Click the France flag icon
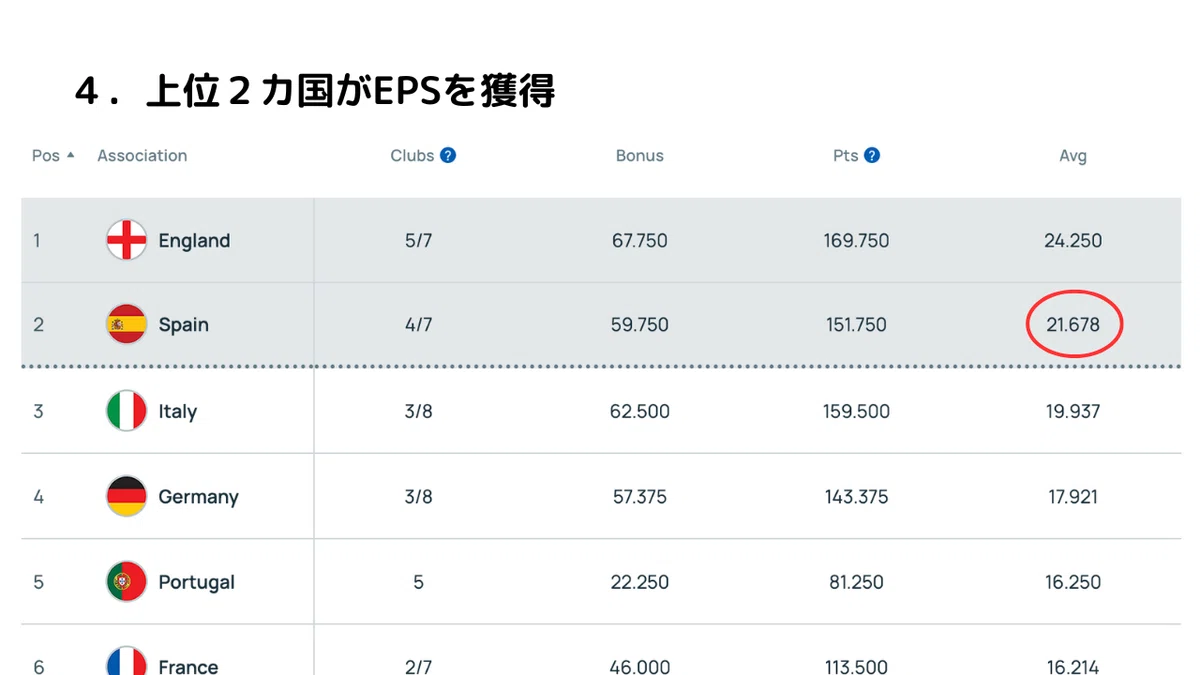Image resolution: width=1200 pixels, height=675 pixels. click(127, 660)
